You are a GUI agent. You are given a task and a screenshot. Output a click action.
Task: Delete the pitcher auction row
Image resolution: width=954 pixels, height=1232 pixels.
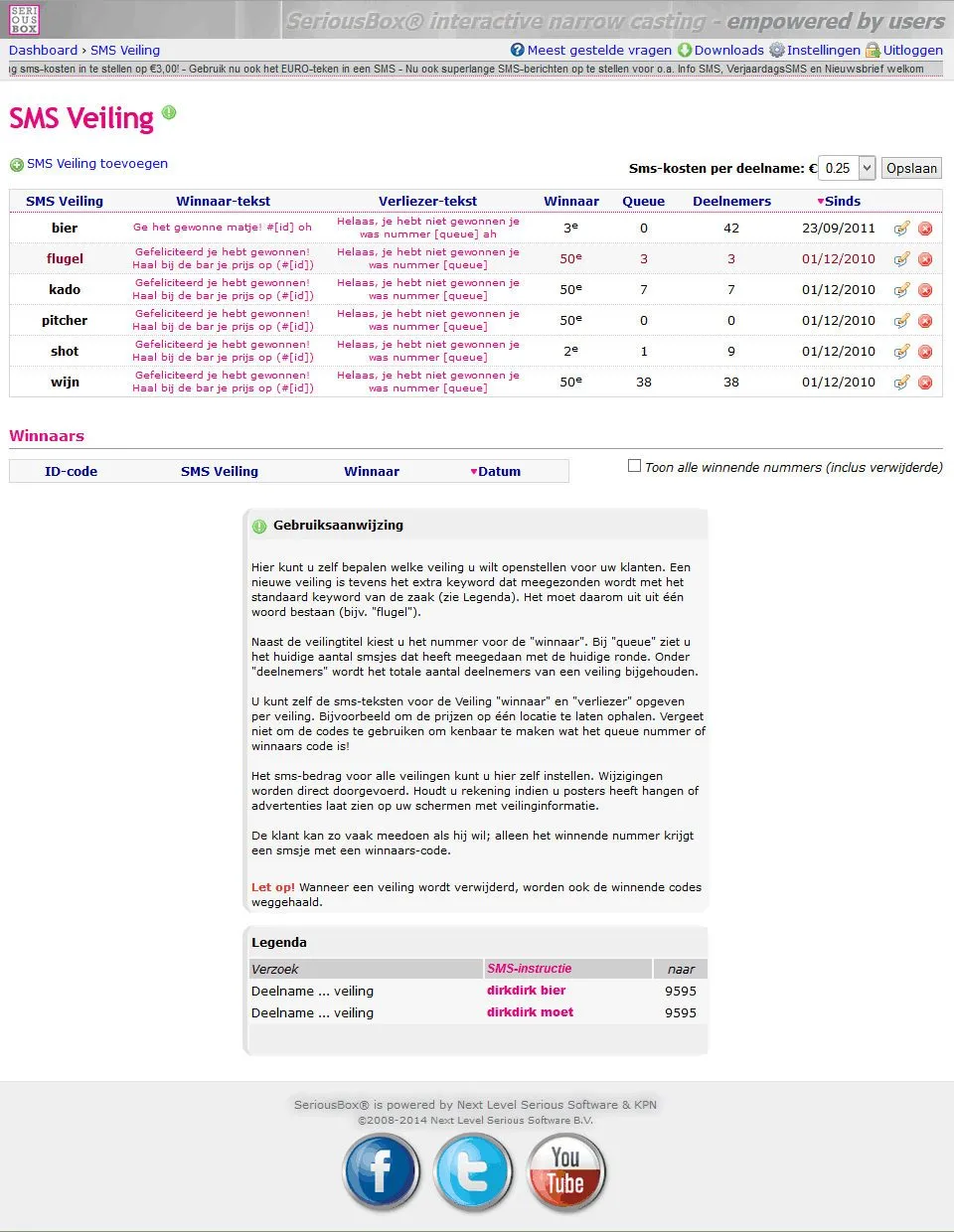pyautogui.click(x=925, y=321)
